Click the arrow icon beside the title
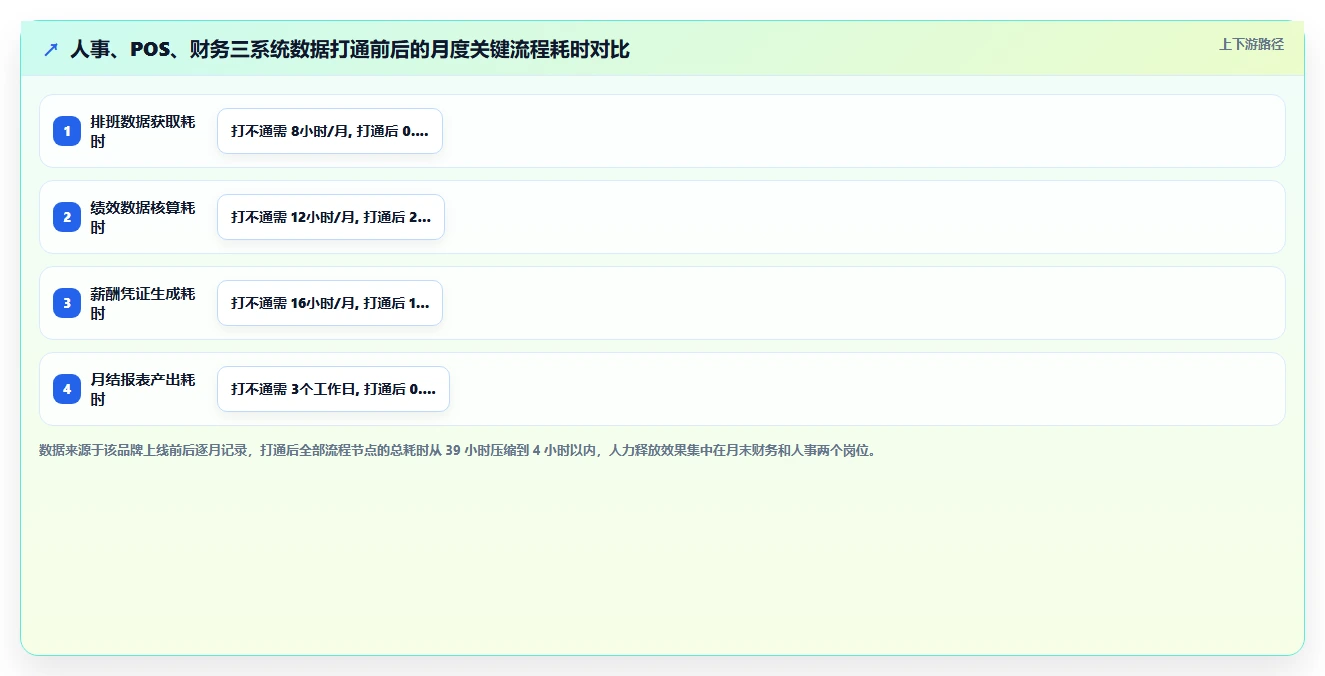Screen dimensions: 1325x676 [51, 49]
